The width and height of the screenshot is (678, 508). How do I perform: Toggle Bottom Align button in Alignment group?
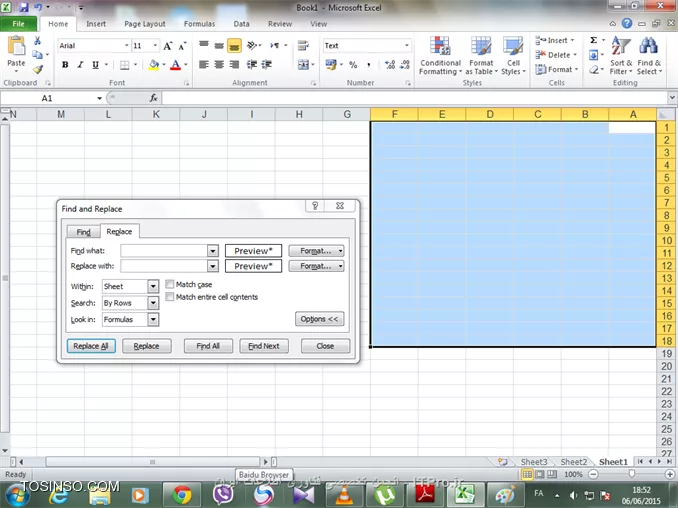click(x=234, y=46)
